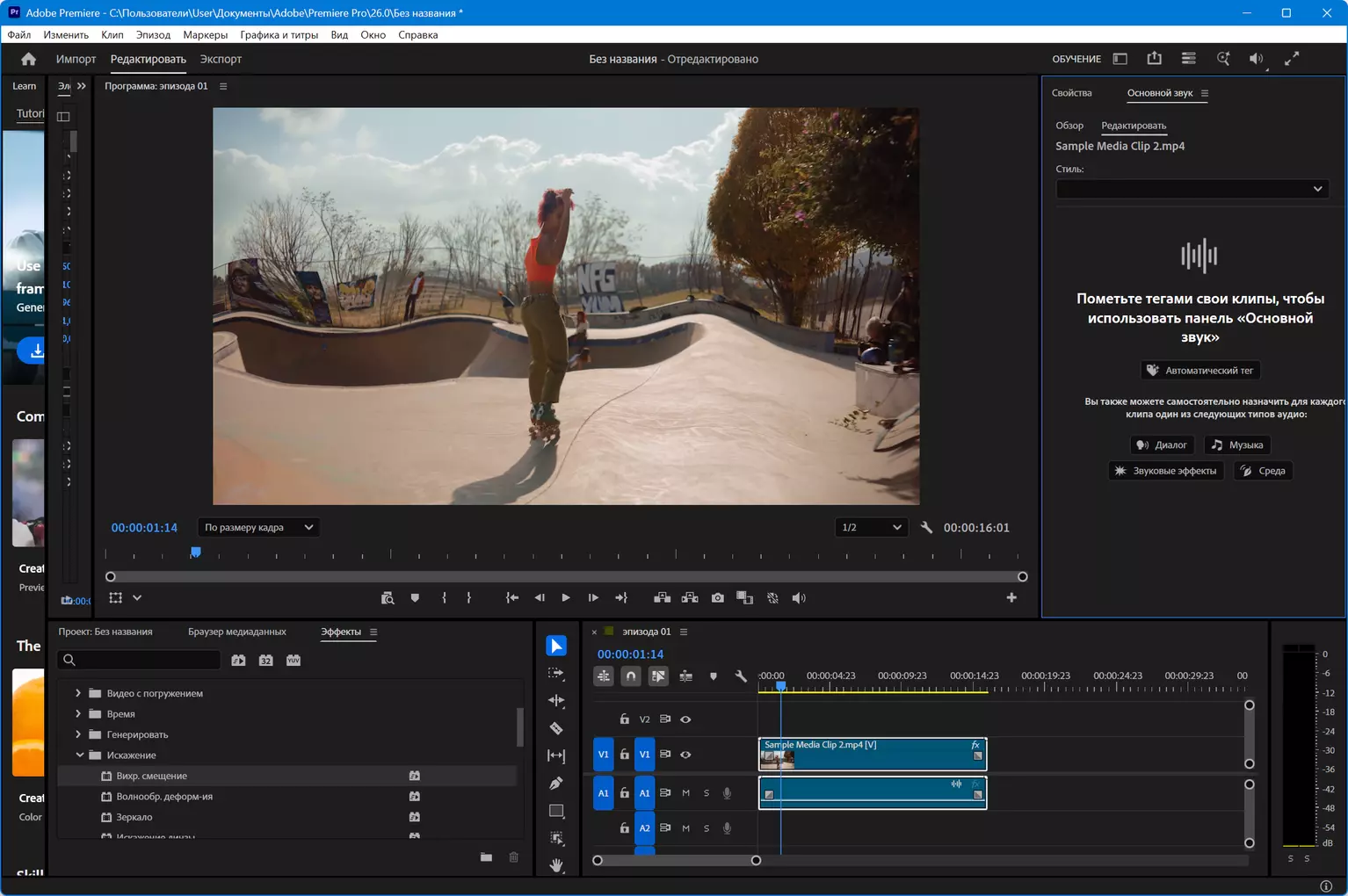Screen dimensions: 1348x896
Task: Select the Hand tool
Action: (556, 865)
